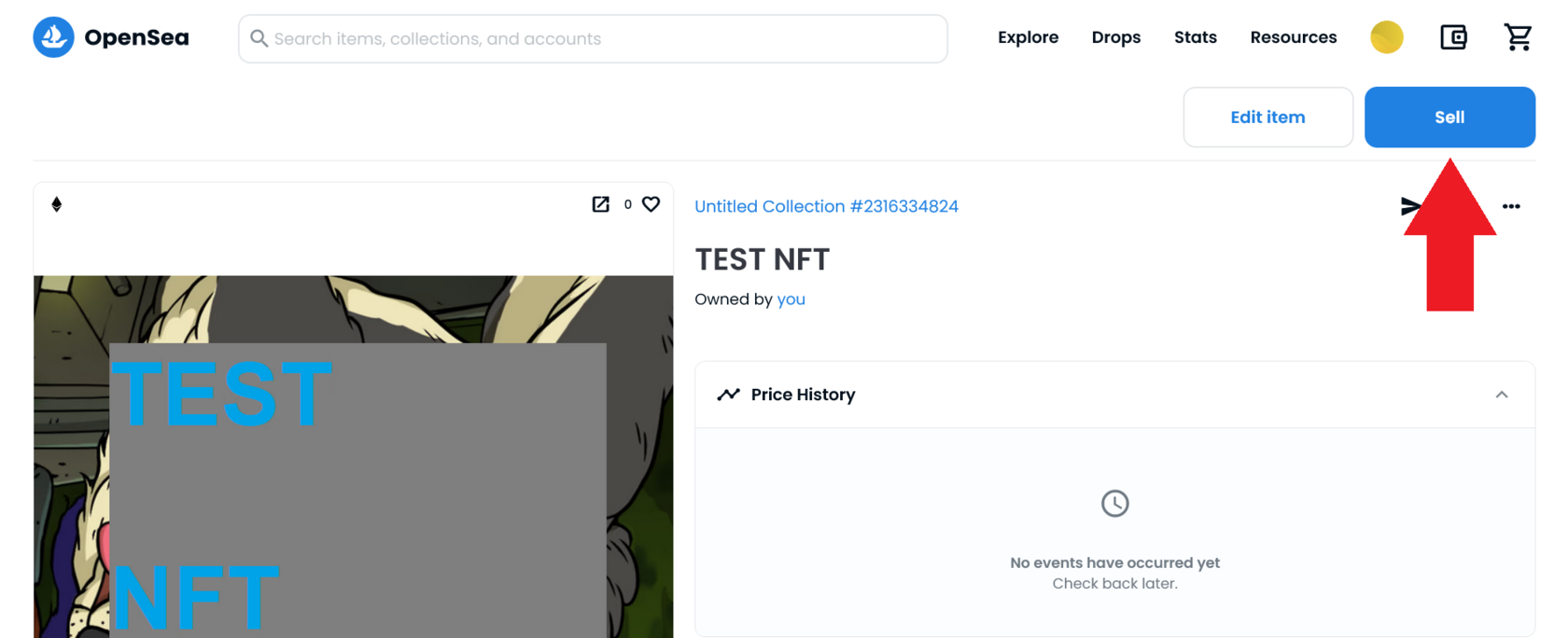This screenshot has height=638, width=1568.
Task: Click the transfer paper-plane icon
Action: pyautogui.click(x=1410, y=206)
